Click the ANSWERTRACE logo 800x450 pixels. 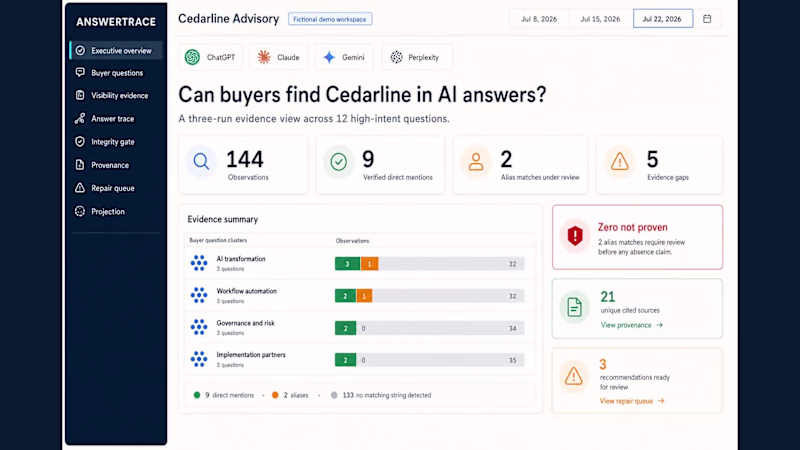tap(116, 22)
